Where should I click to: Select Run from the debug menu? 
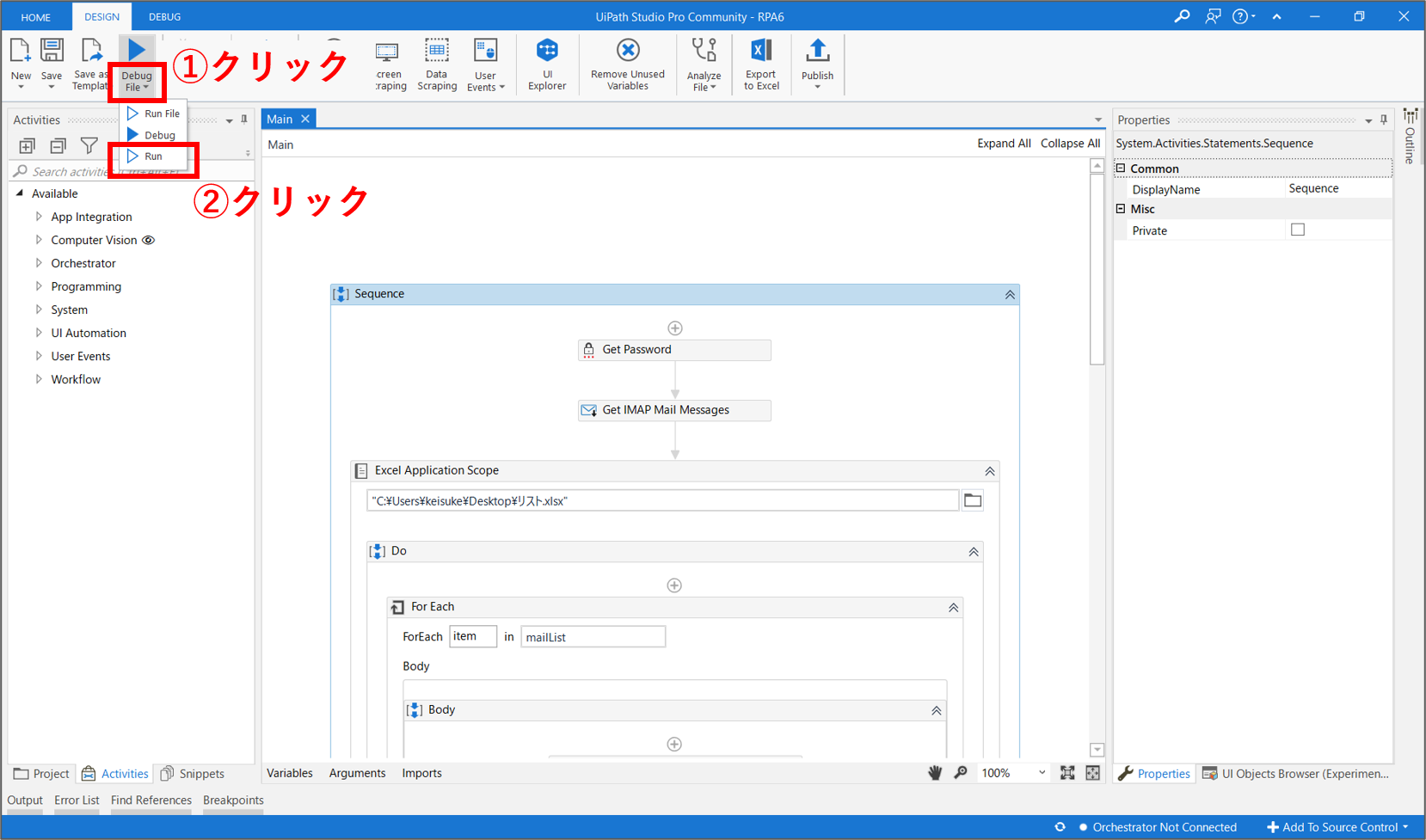(x=153, y=156)
